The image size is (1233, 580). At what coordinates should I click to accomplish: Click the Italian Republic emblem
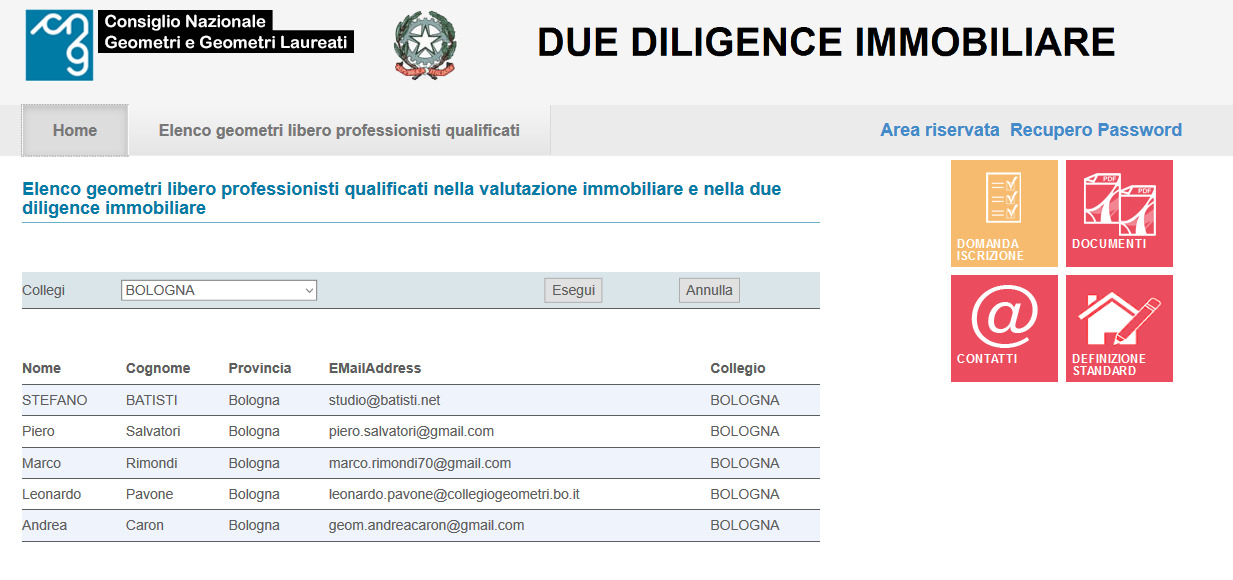(x=425, y=45)
